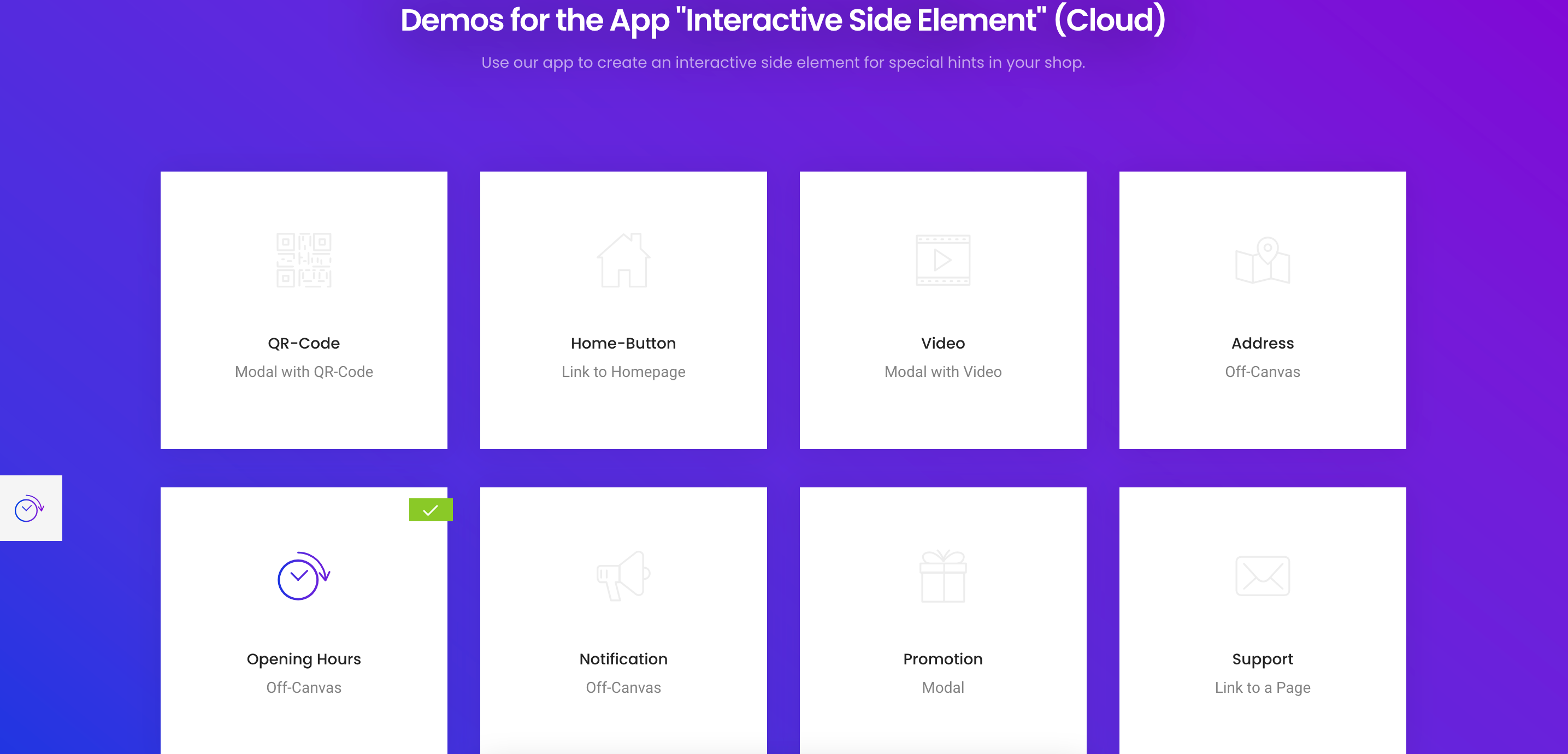Click the green checkmark badge
Image resolution: width=1568 pixels, height=754 pixels.
pos(431,510)
